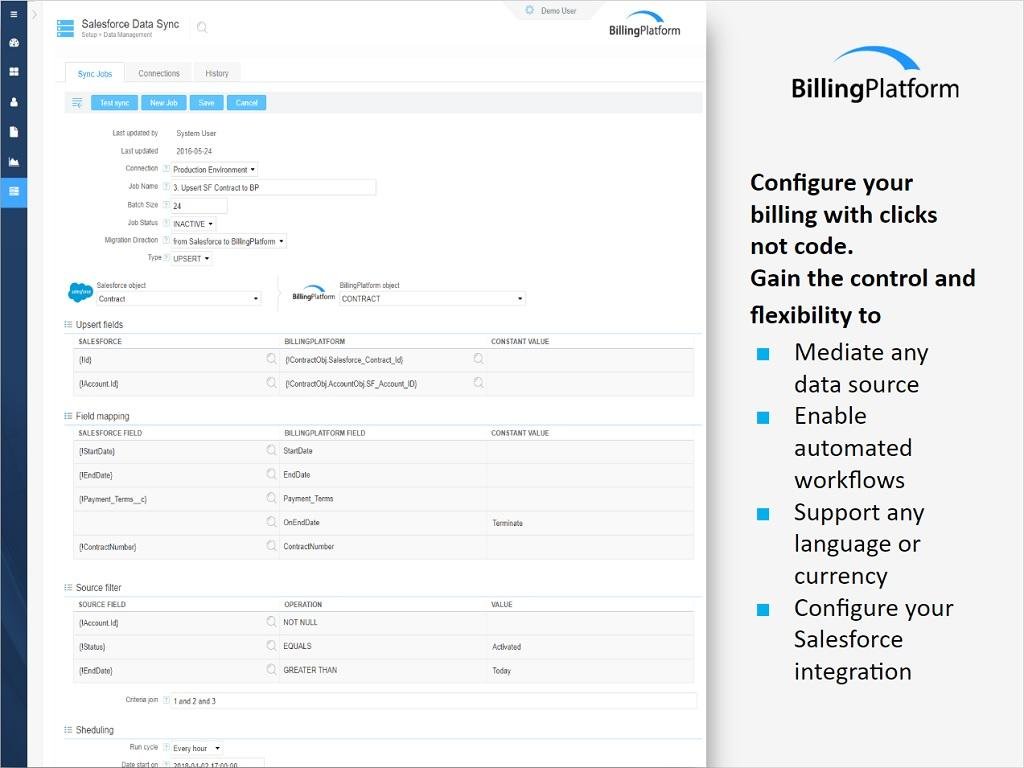This screenshot has height=768, width=1024.
Task: Collapse the Source filter section
Action: tap(68, 588)
